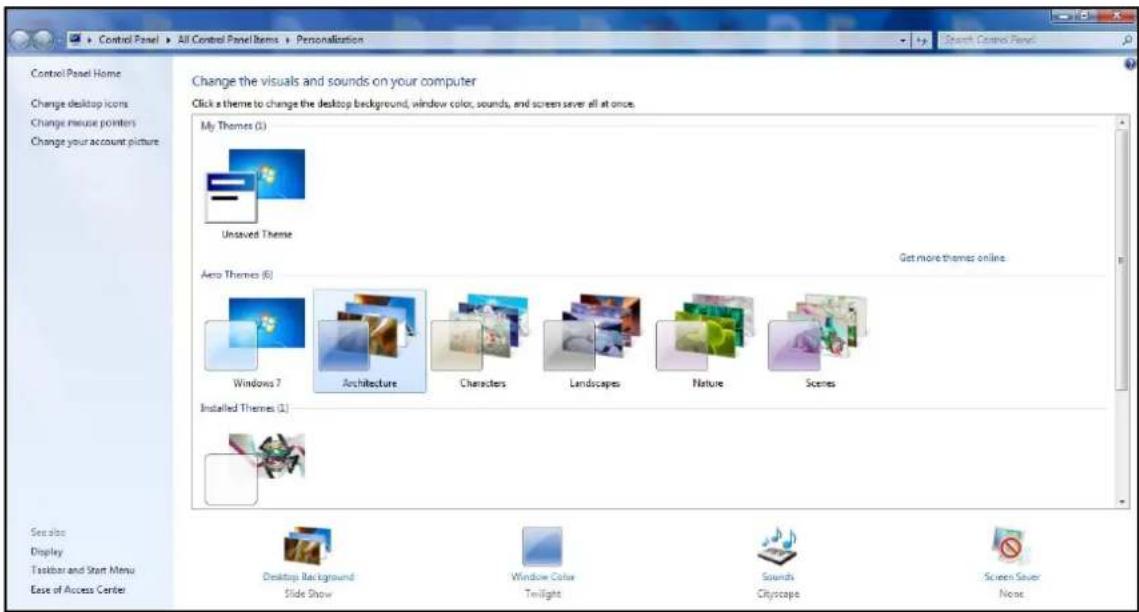Open Ease of Access Center link
Screen dimensions: 1139x612
pyautogui.click(x=78, y=589)
